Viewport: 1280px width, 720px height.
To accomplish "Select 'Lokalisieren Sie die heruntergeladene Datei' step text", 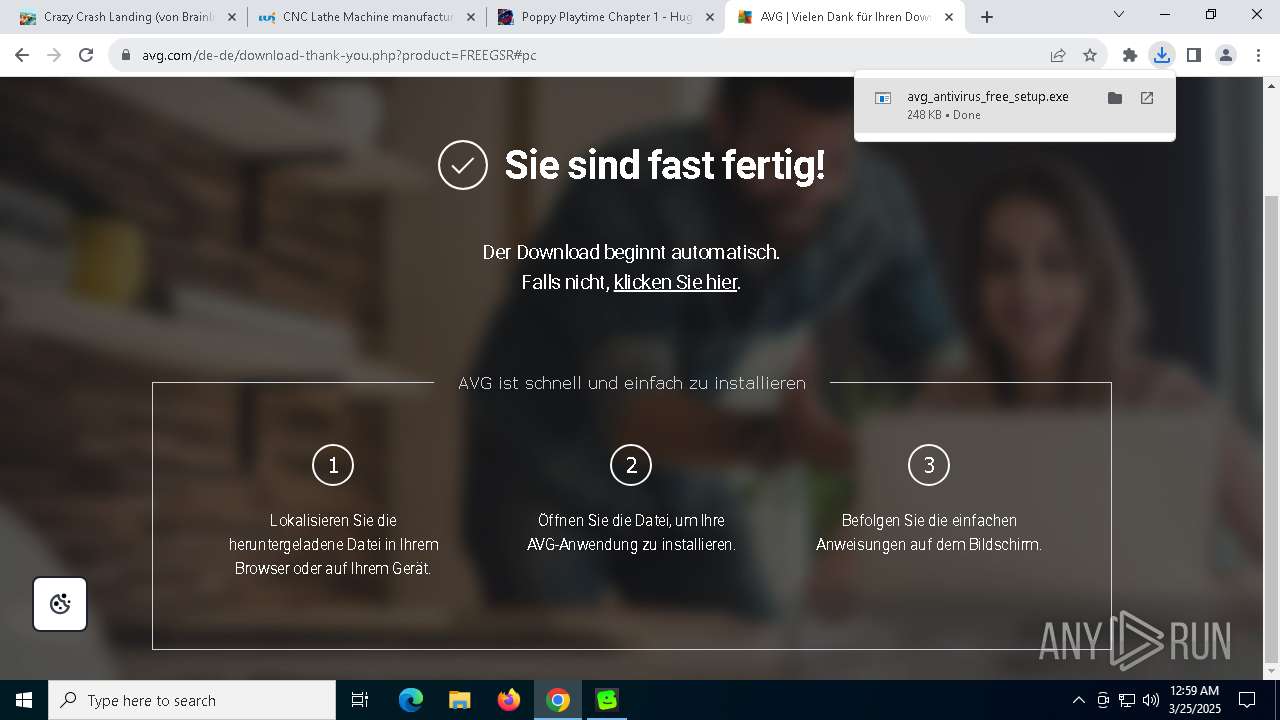I will pyautogui.click(x=333, y=544).
